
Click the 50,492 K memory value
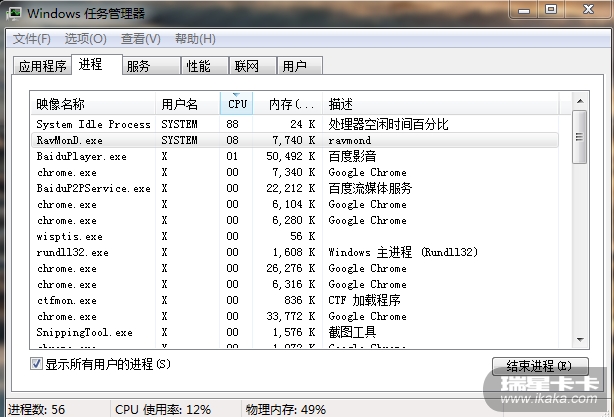tap(291, 156)
